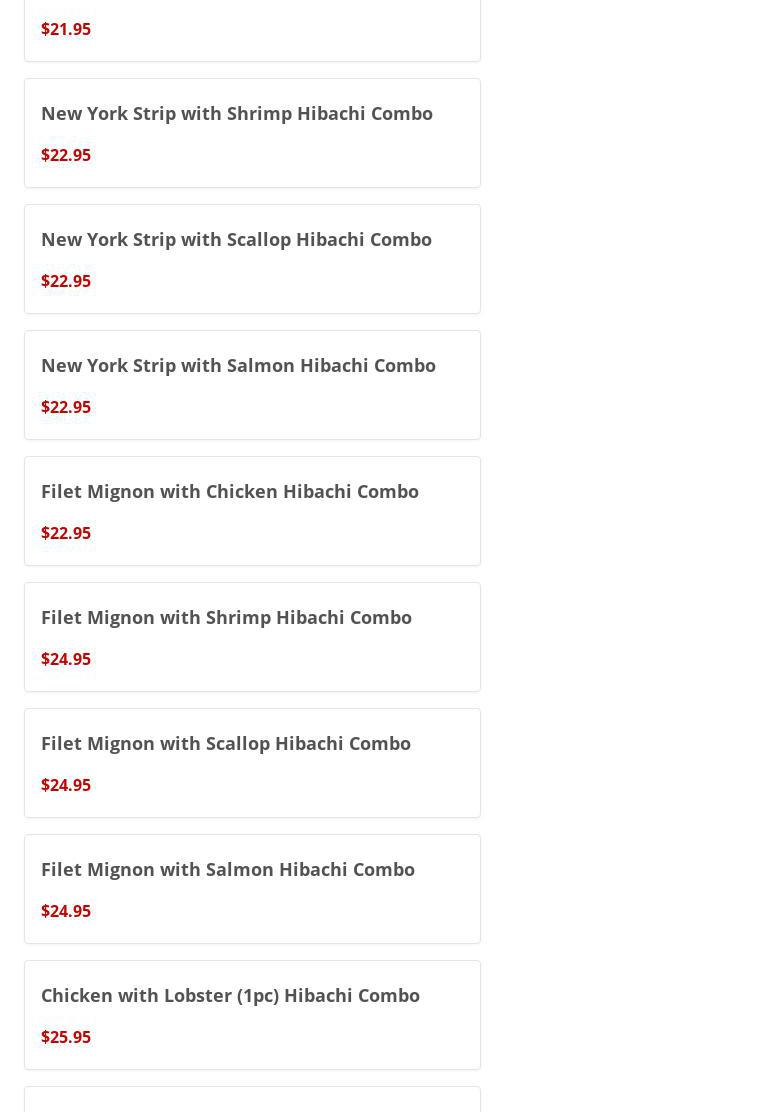Open Chicken with Lobster (1pc) Hibachi Combo
770x1112 pixels.
pyautogui.click(x=230, y=995)
